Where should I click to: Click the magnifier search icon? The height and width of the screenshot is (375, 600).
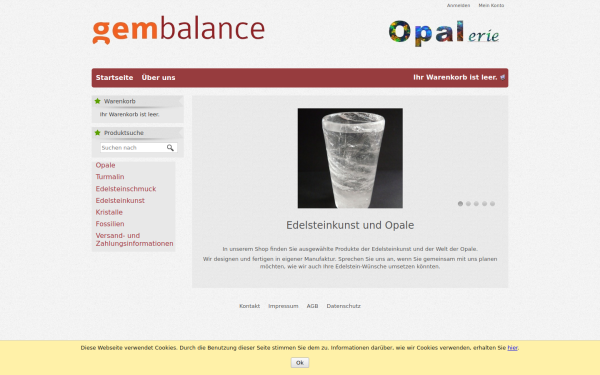click(170, 148)
